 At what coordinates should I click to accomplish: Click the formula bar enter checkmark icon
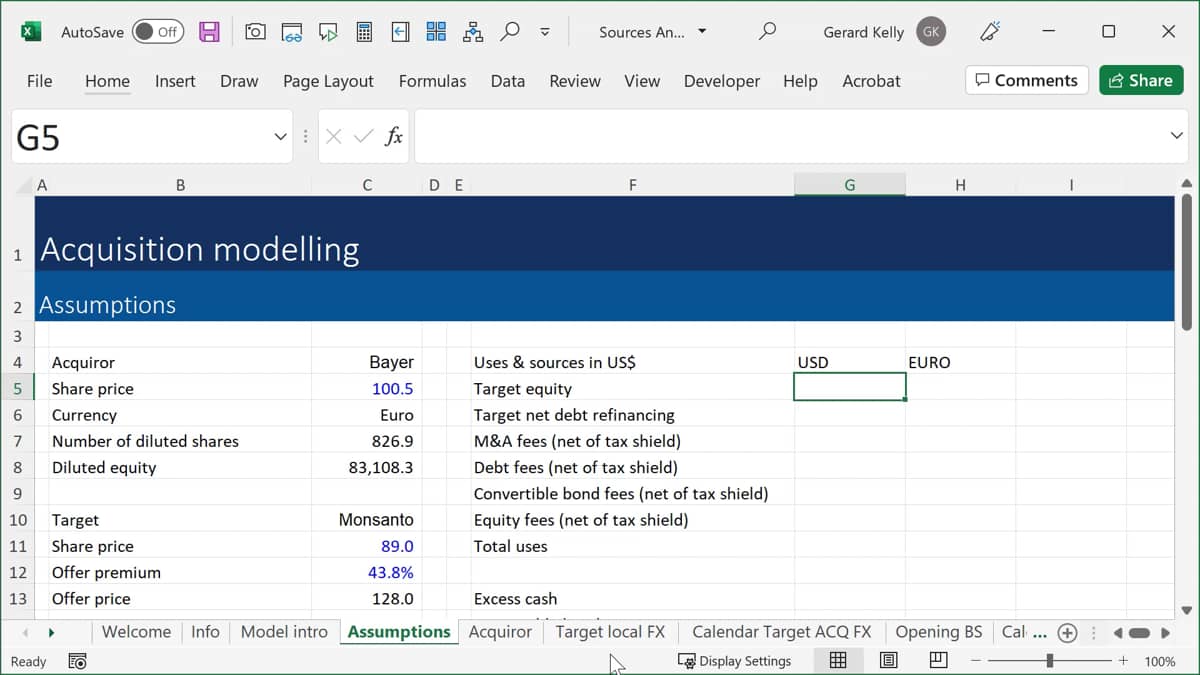[363, 137]
